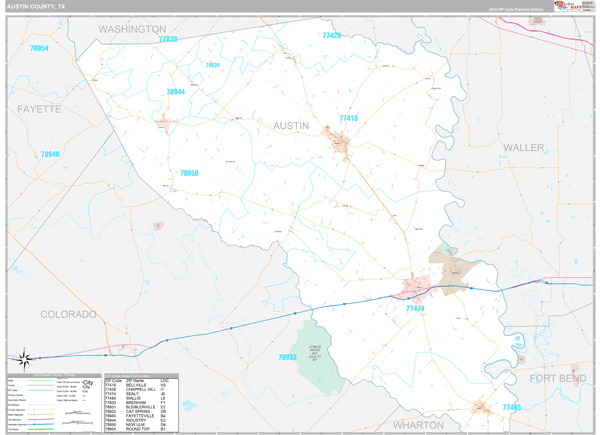Screen dimensions: 600x435
Task: Click ZIP code label 78940 in Fayette
Action: click(x=50, y=154)
